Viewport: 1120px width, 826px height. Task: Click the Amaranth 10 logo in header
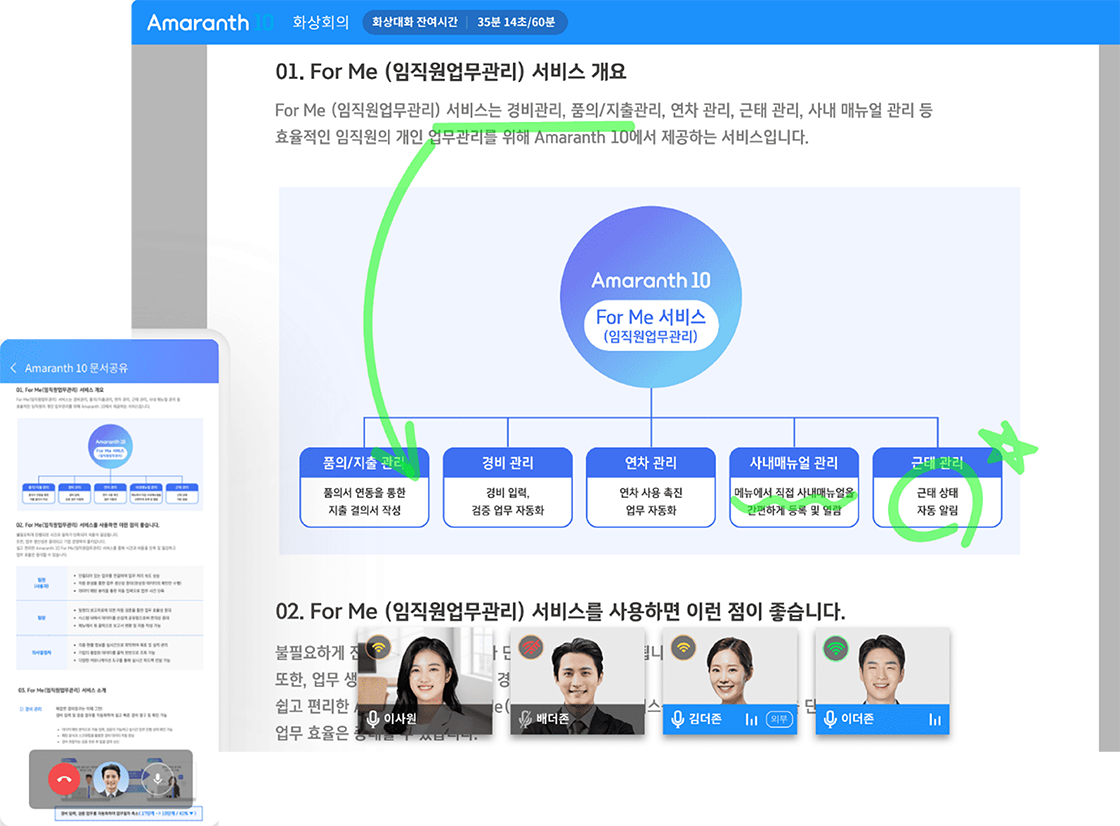pyautogui.click(x=211, y=22)
